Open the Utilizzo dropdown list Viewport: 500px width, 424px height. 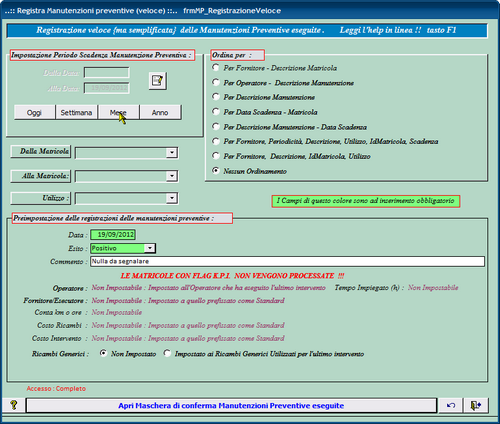tap(171, 198)
